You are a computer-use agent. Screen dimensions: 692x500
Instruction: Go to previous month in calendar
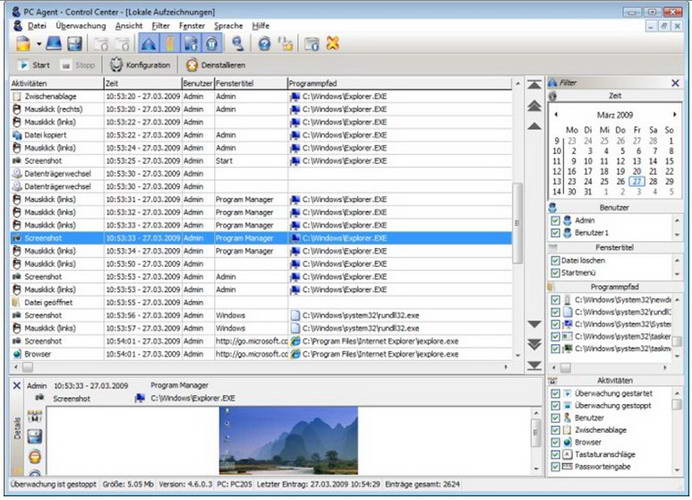click(x=554, y=115)
